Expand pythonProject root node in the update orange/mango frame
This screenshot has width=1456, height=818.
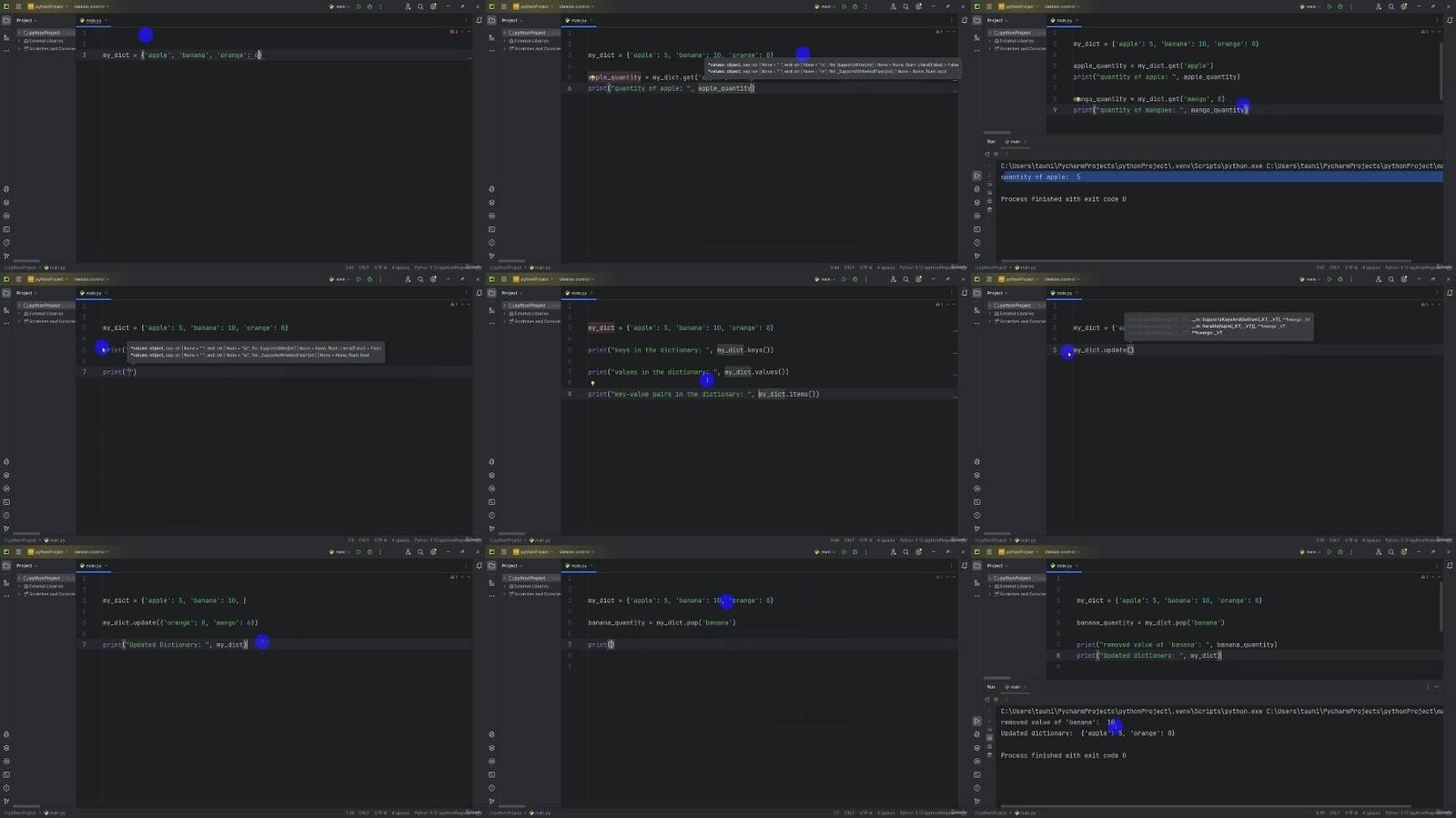pyautogui.click(x=20, y=578)
